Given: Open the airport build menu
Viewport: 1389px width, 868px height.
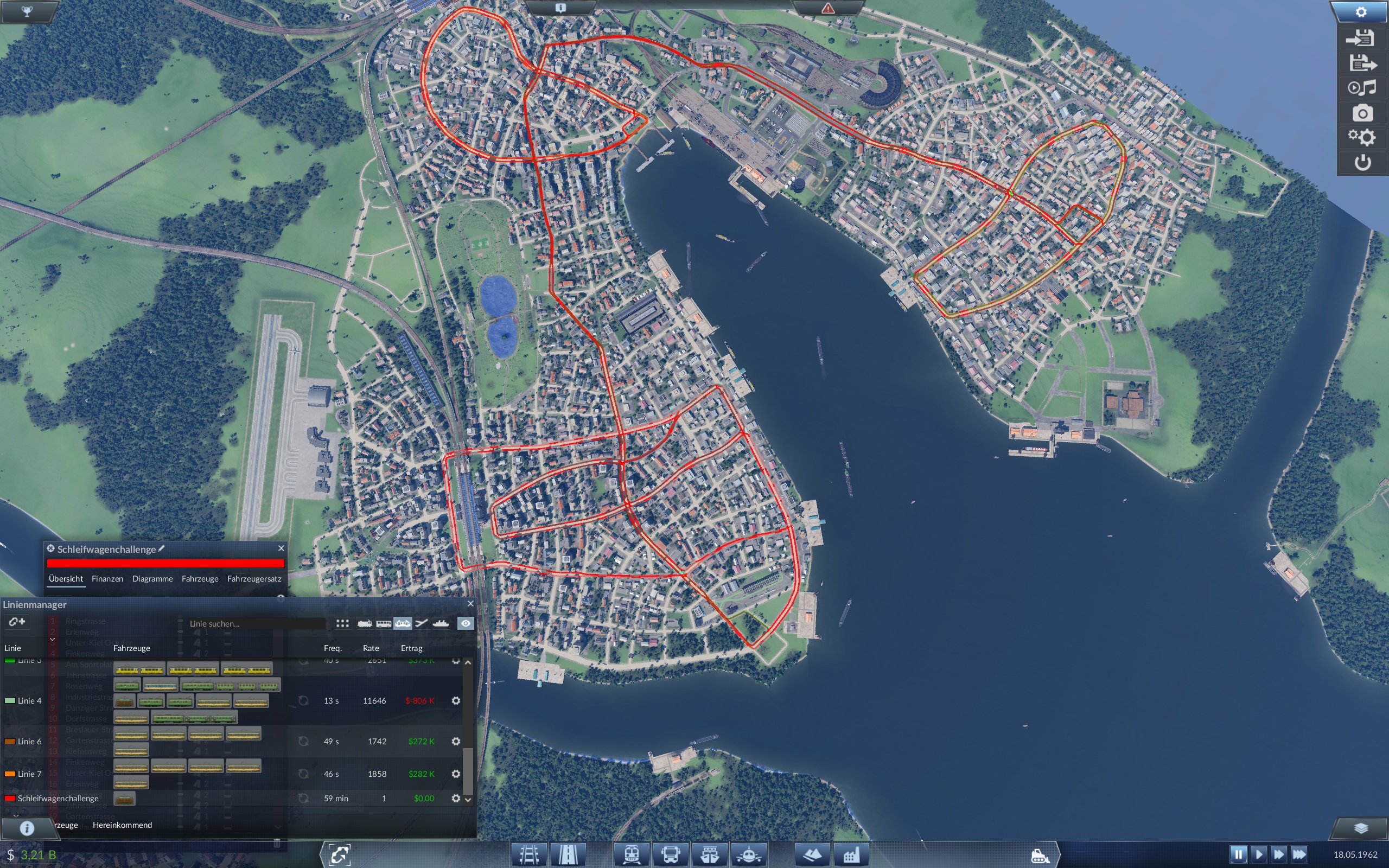Looking at the screenshot, I should tap(748, 855).
